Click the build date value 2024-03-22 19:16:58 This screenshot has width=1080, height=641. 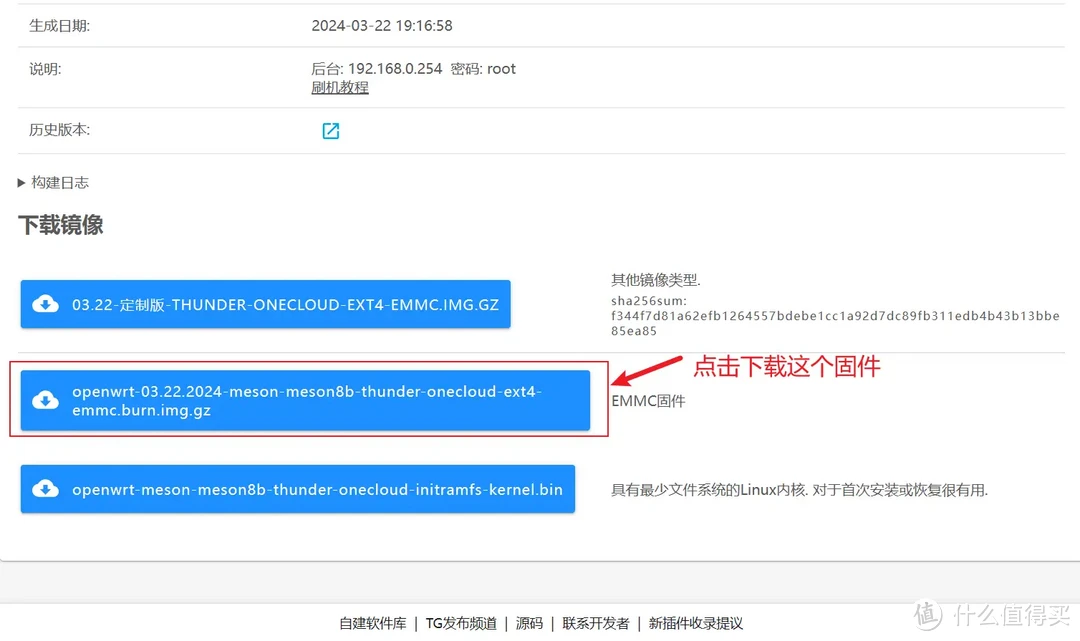(x=382, y=25)
